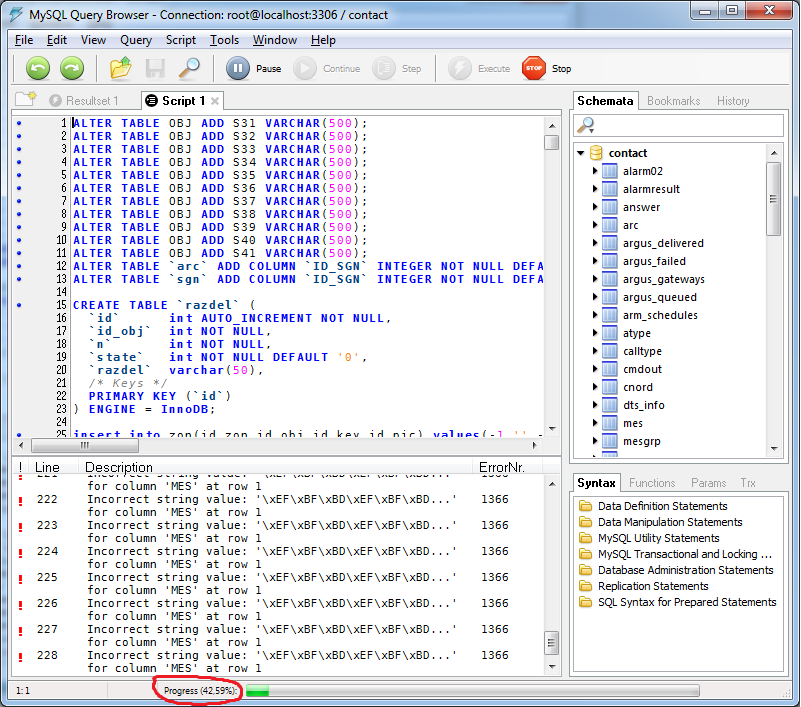Image resolution: width=801 pixels, height=707 pixels.
Task: Click the Replication Statements folder icon
Action: [585, 586]
